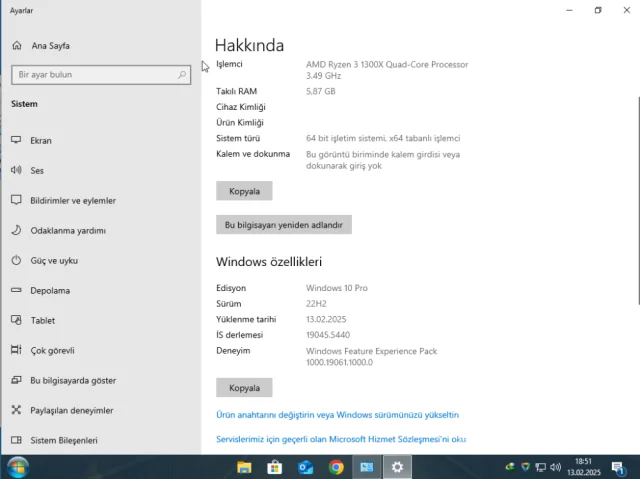640x479 pixels.
Task: Open Ana Sayfa home icon
Action: (x=17, y=46)
